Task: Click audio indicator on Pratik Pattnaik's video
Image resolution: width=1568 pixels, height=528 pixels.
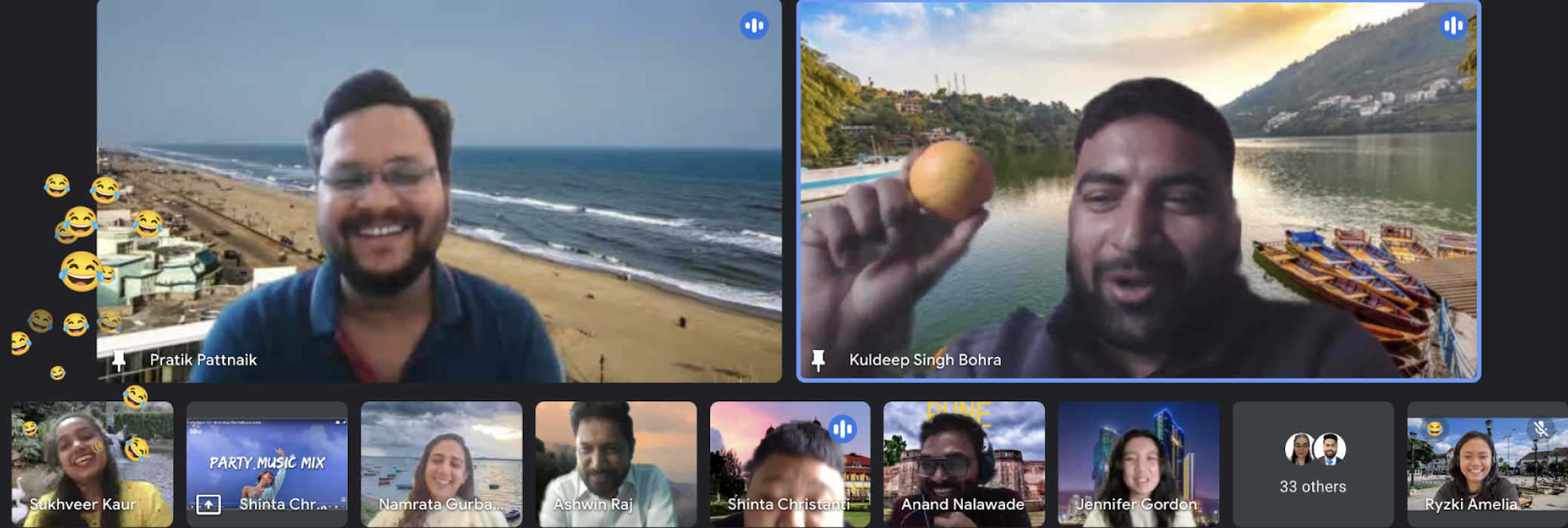Action: [x=754, y=26]
